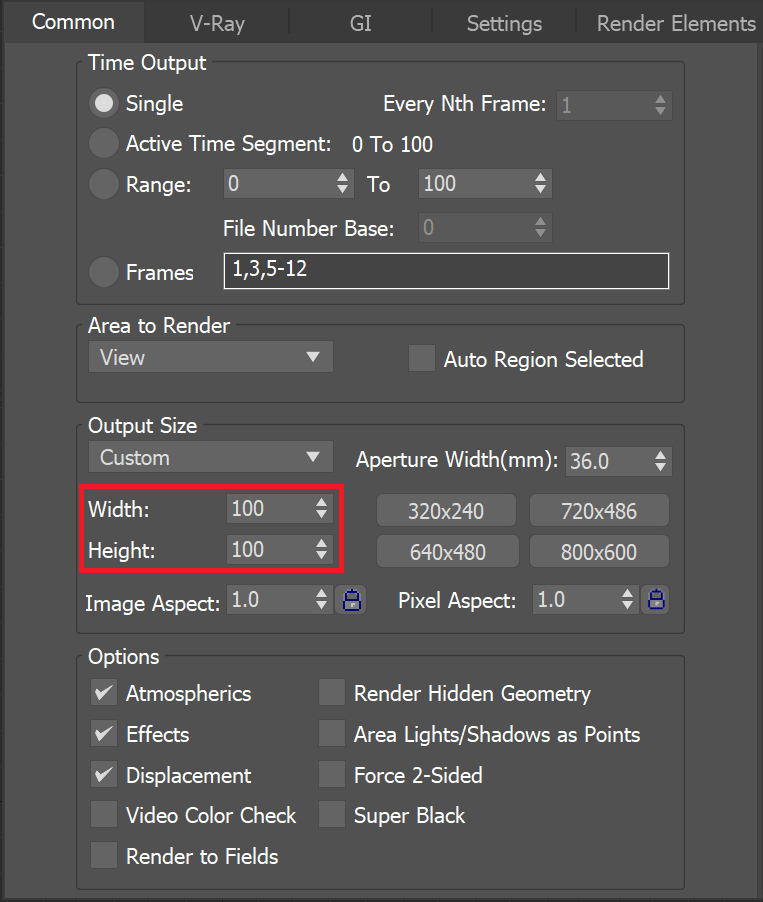This screenshot has width=763, height=902.
Task: Switch to the GI tab
Action: pos(360,22)
